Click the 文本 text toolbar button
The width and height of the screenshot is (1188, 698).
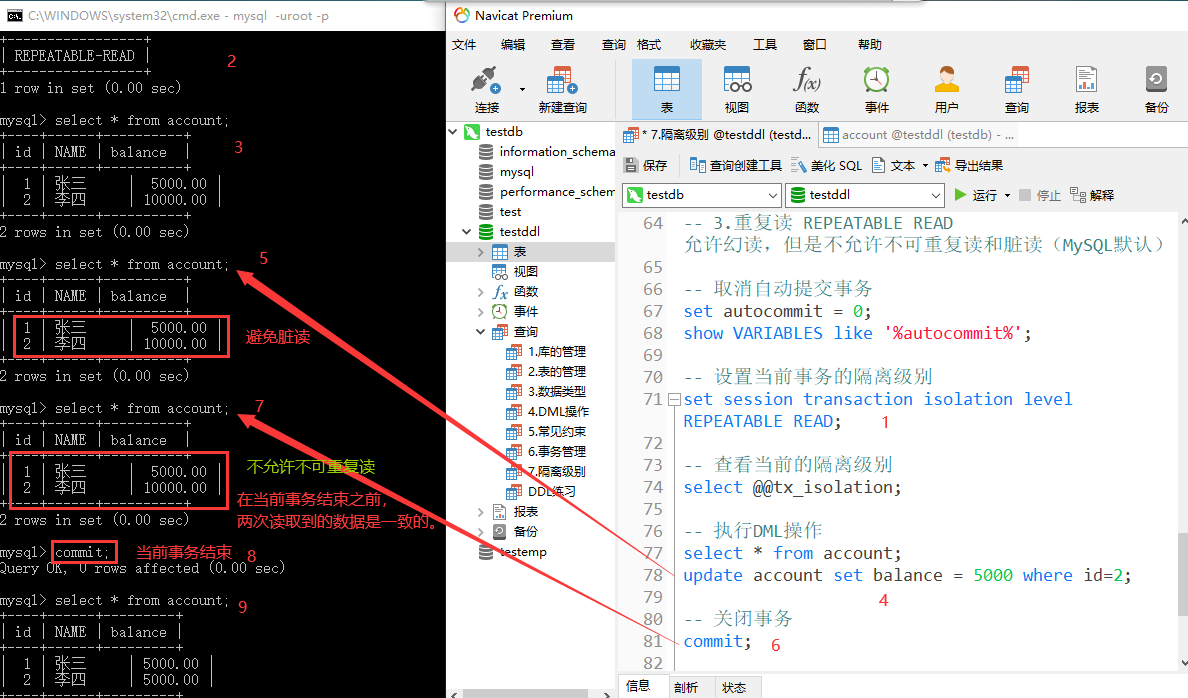pyautogui.click(x=894, y=165)
